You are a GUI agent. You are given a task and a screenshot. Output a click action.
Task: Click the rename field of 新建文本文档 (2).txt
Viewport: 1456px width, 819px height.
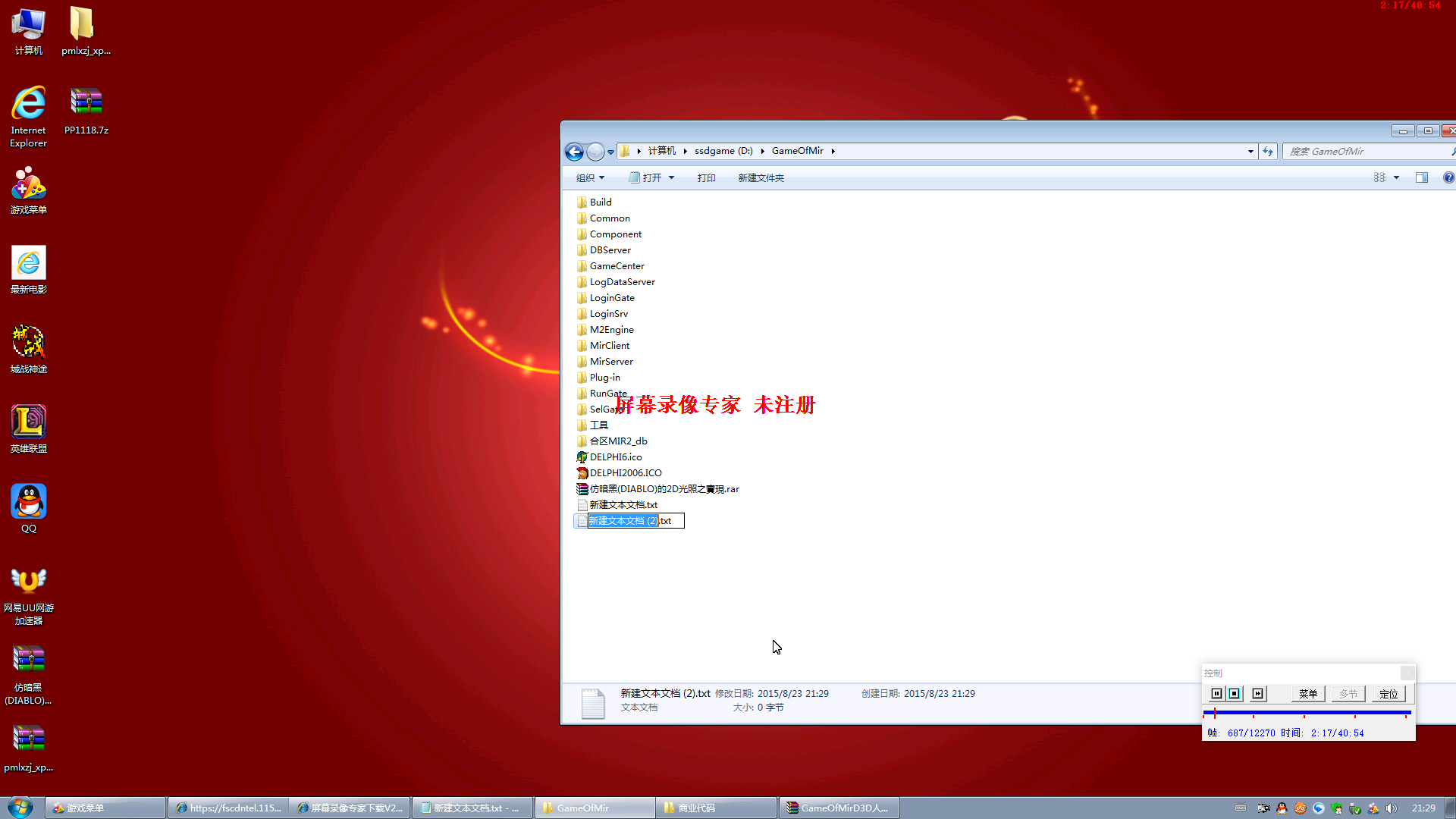click(x=636, y=521)
